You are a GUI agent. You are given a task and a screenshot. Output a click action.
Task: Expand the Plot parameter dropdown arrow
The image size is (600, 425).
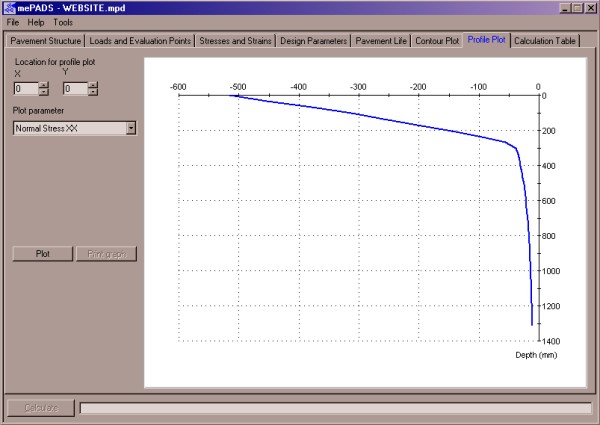131,128
